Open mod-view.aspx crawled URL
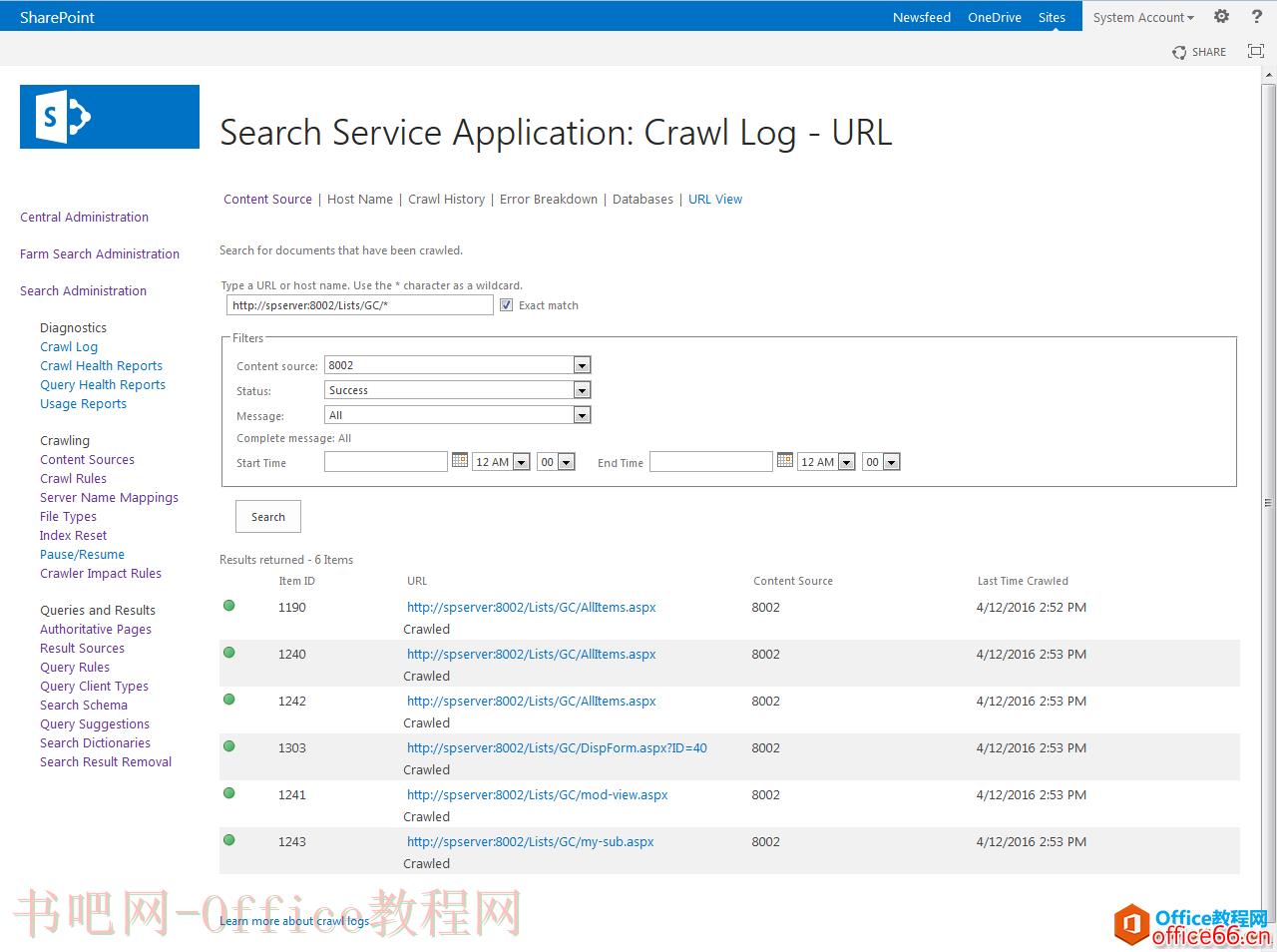1277x952 pixels. [537, 794]
